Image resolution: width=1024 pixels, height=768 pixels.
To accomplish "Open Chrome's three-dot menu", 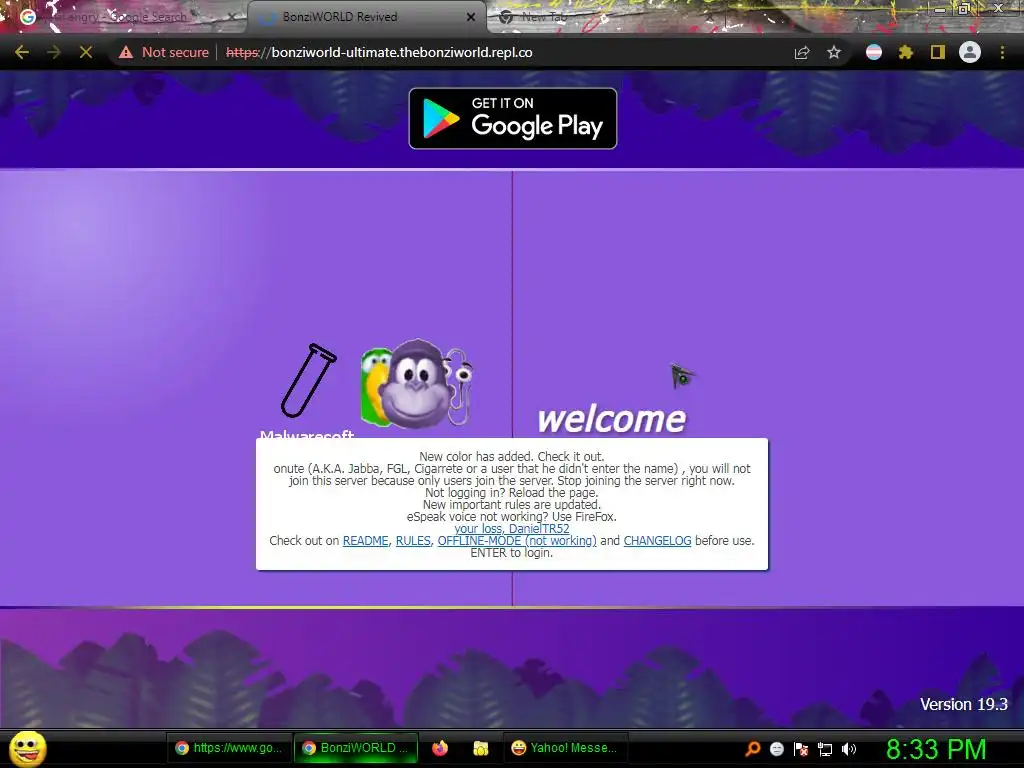I will click(1002, 52).
